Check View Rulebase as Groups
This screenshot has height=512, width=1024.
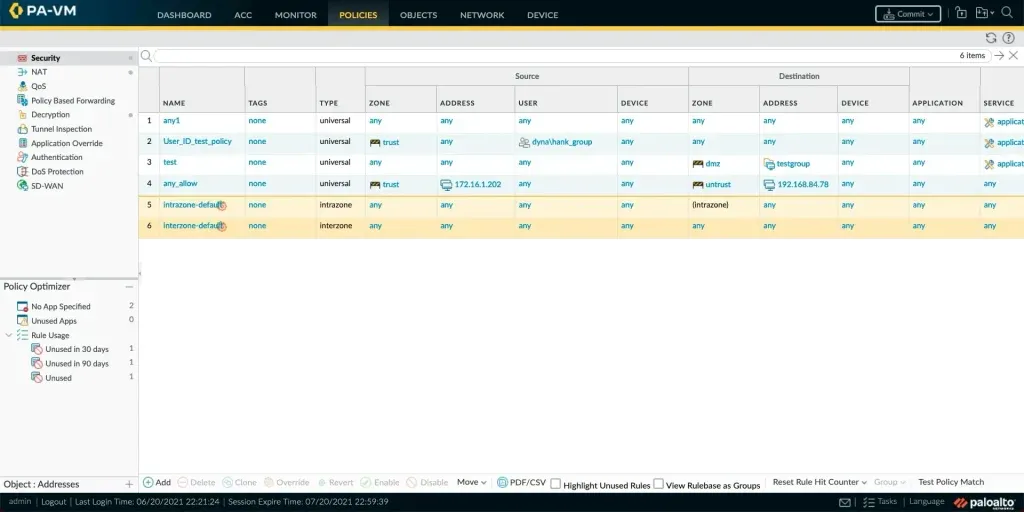(658, 484)
